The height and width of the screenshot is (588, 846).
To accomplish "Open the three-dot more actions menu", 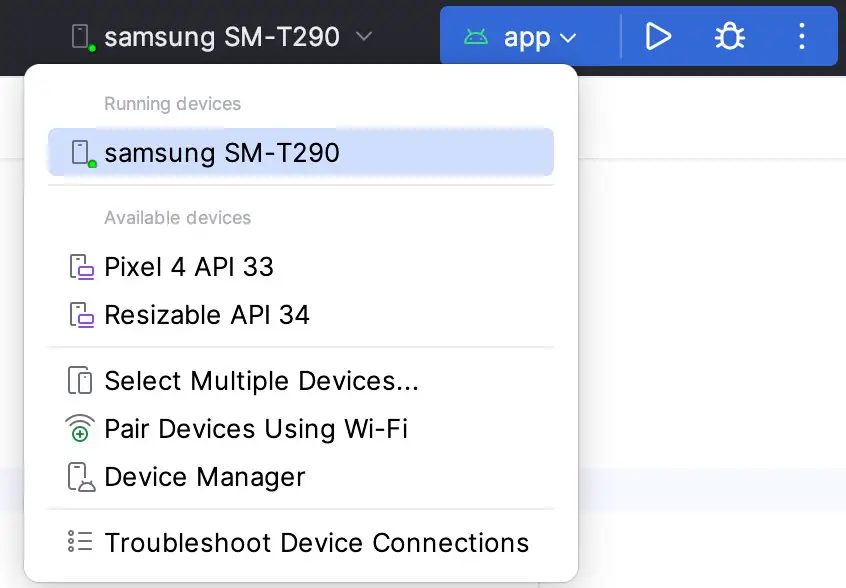I will [x=802, y=37].
